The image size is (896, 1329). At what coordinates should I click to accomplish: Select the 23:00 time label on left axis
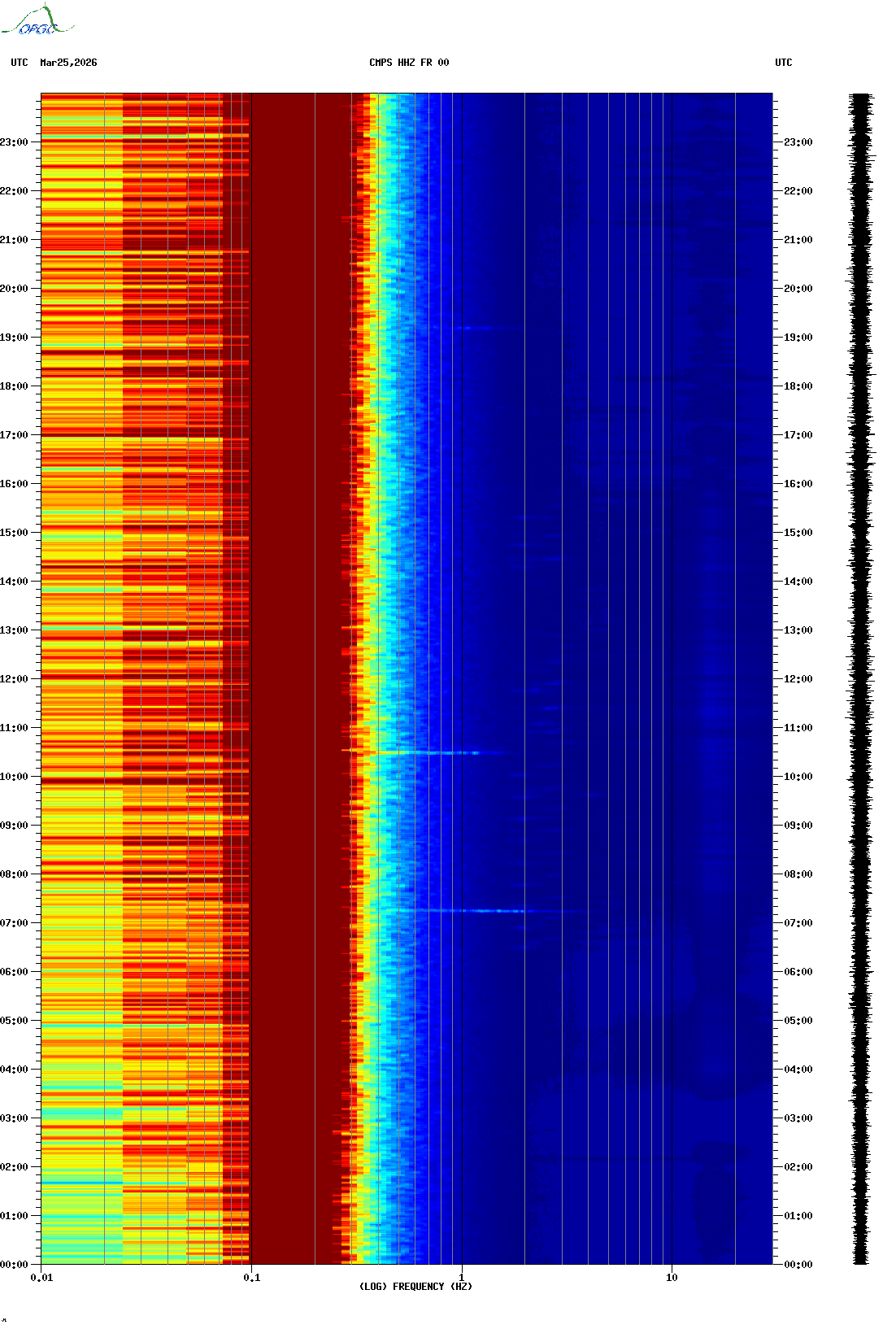14,142
